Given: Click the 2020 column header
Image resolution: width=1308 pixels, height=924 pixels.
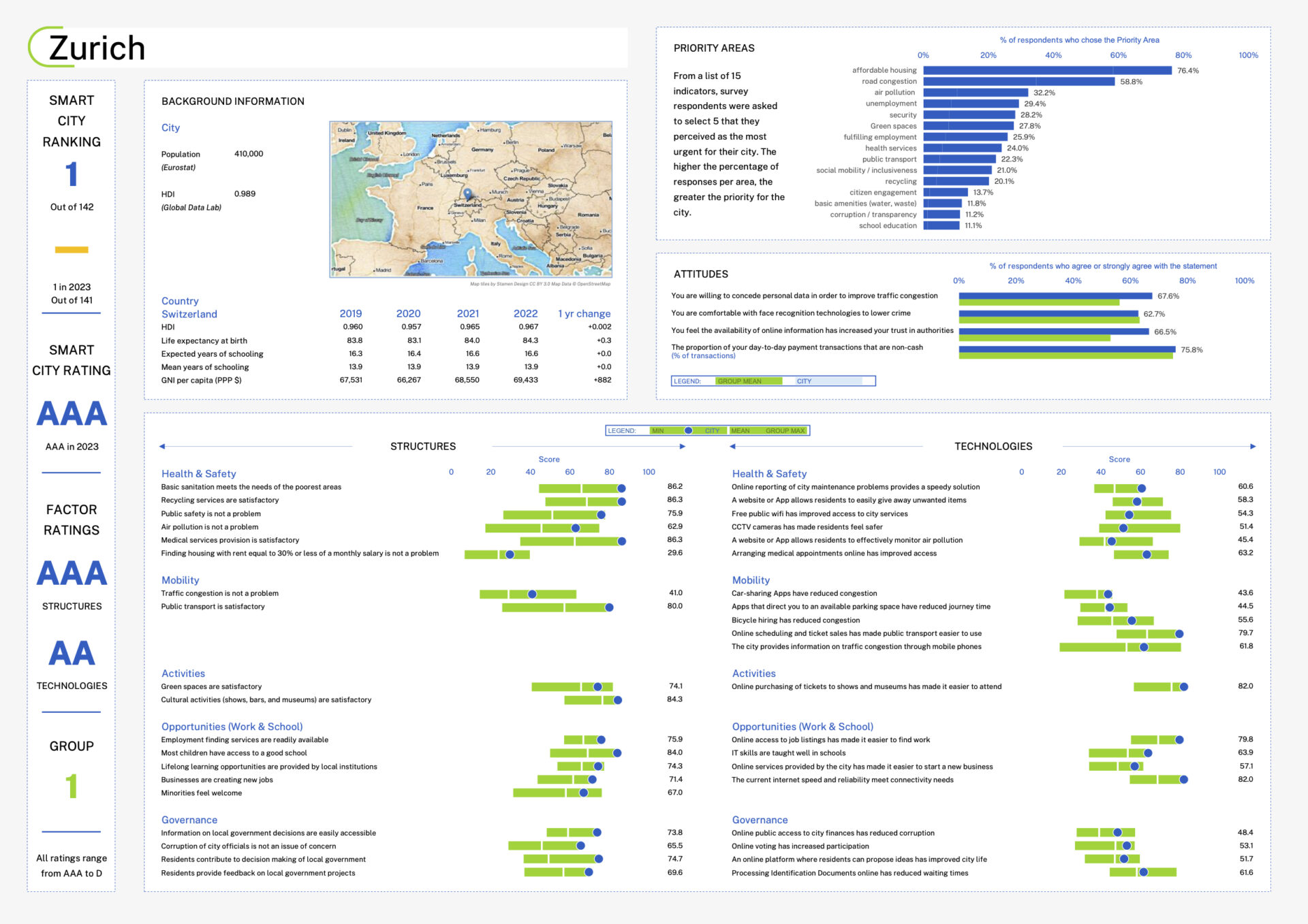Looking at the screenshot, I should [409, 314].
